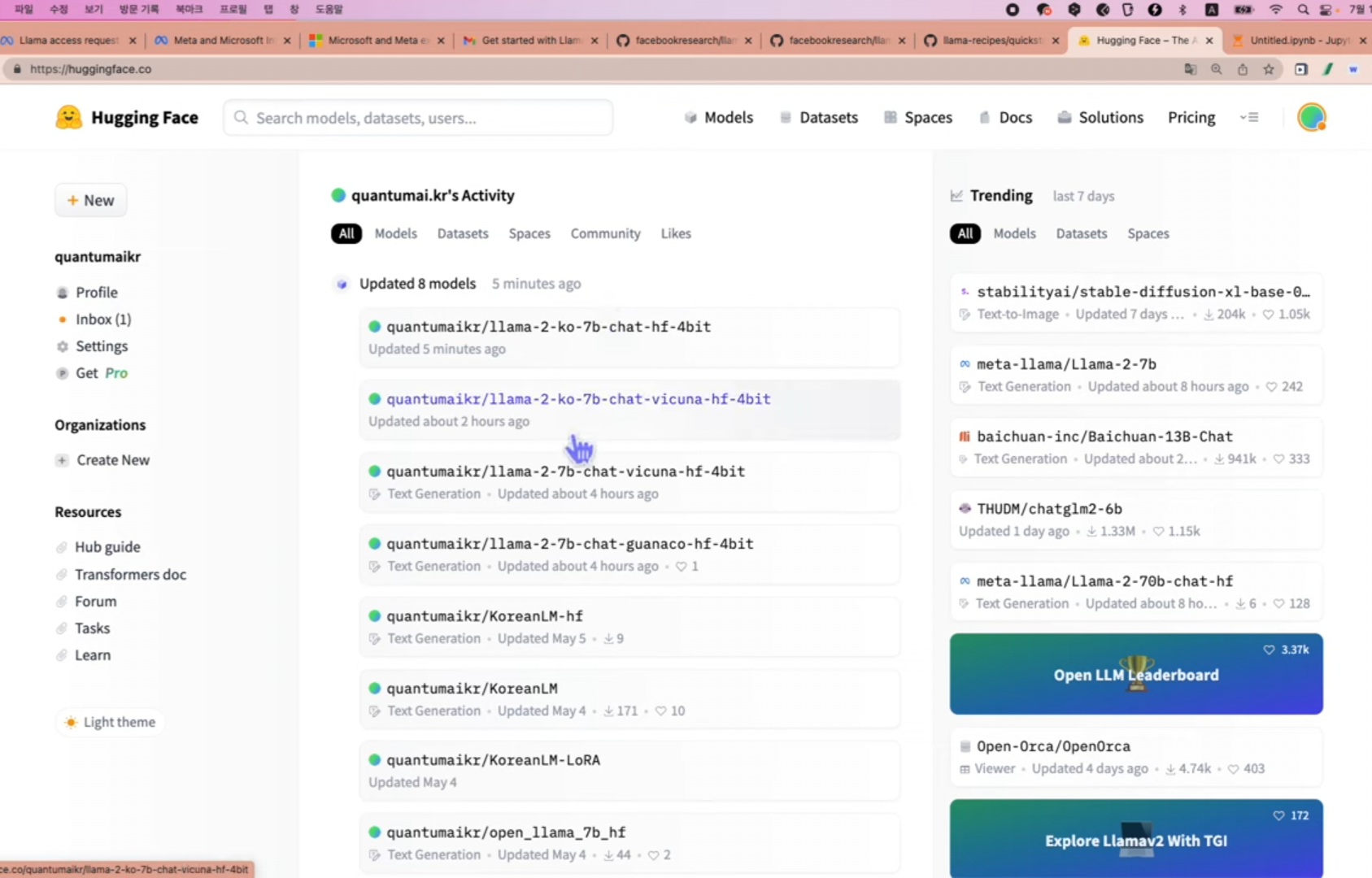The image size is (1372, 878).
Task: Click the Search models, datasets, users field
Action: click(x=418, y=118)
